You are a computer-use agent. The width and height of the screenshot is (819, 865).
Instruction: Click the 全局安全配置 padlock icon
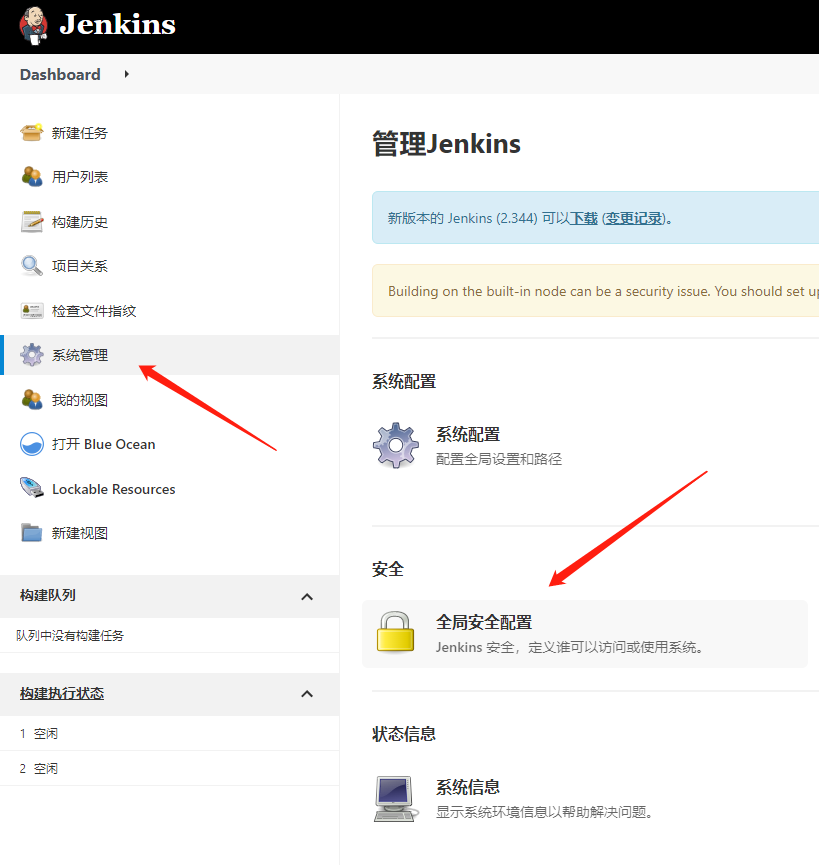click(395, 632)
